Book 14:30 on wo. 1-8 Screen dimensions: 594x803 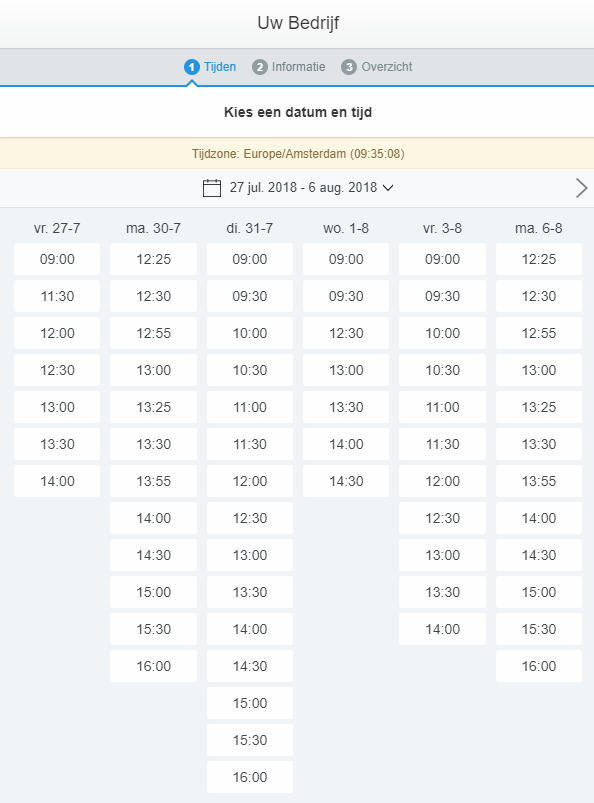(x=346, y=481)
